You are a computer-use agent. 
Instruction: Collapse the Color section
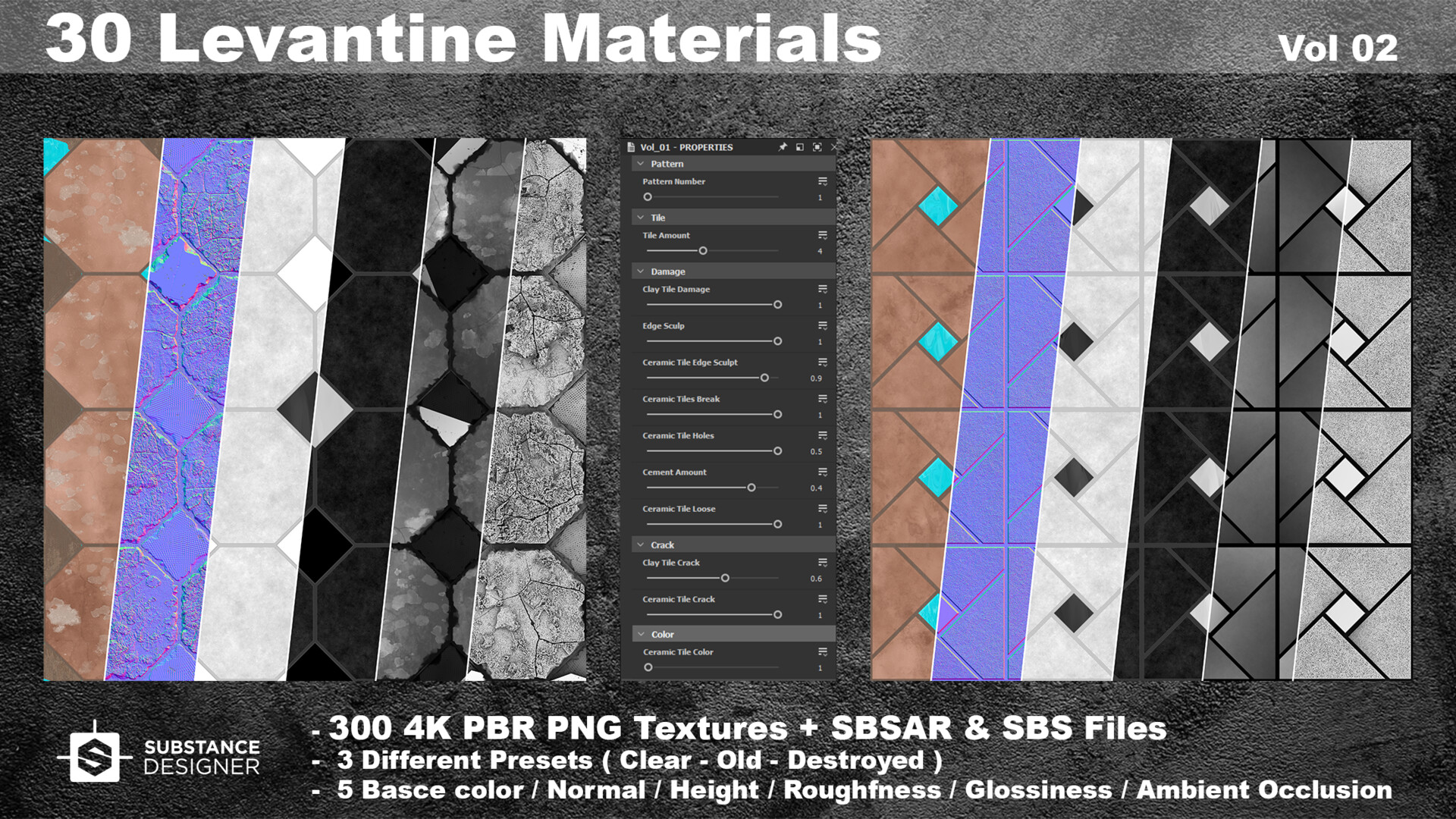point(641,633)
